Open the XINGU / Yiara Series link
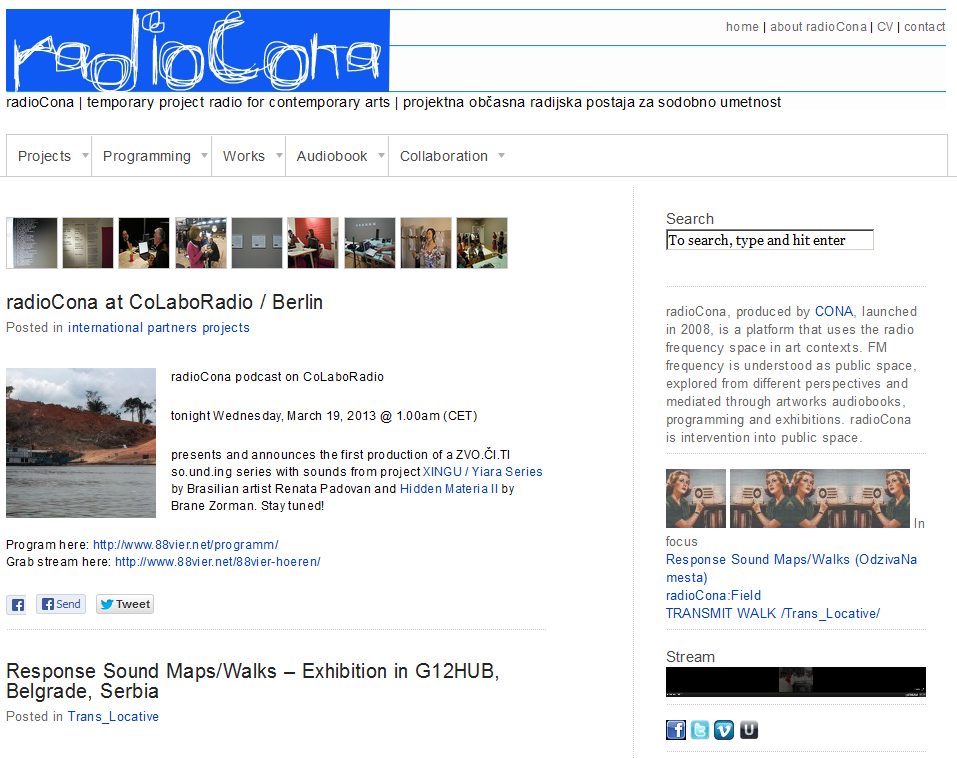The image size is (957, 758). 482,472
